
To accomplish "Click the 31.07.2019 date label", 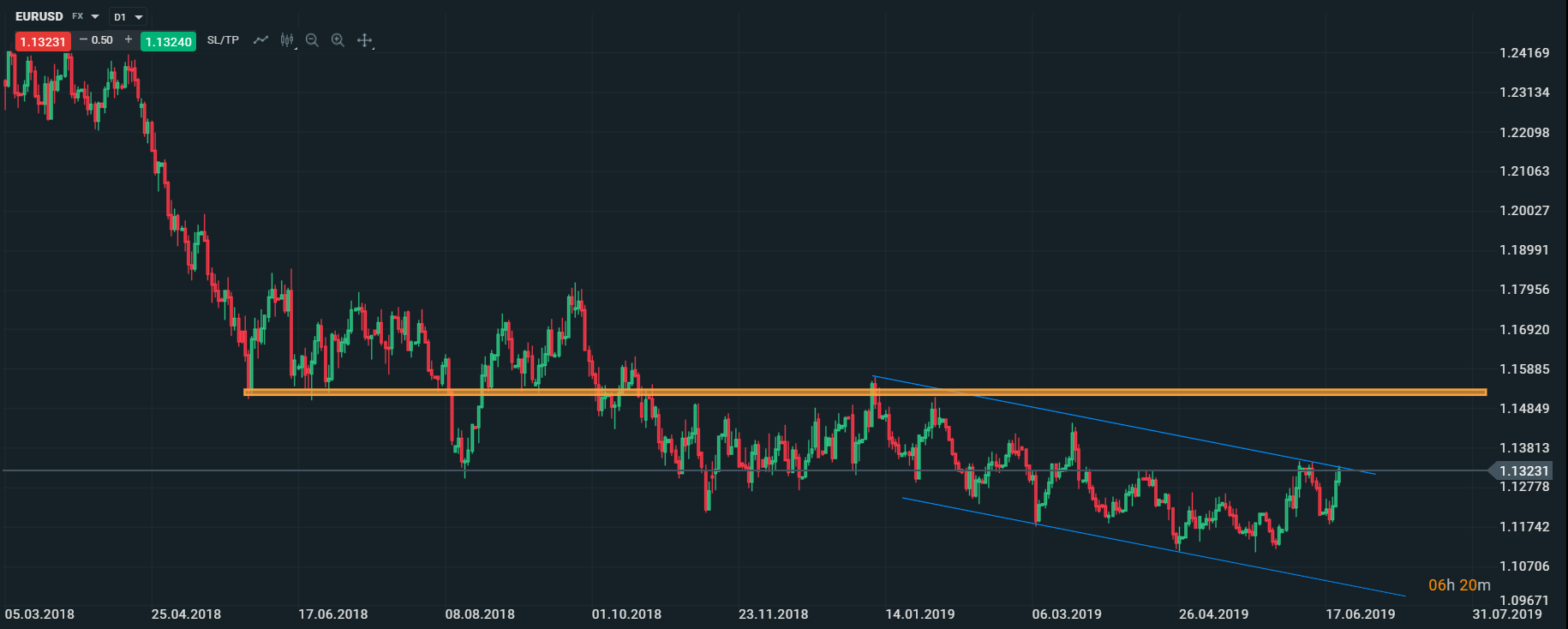I will (1507, 614).
